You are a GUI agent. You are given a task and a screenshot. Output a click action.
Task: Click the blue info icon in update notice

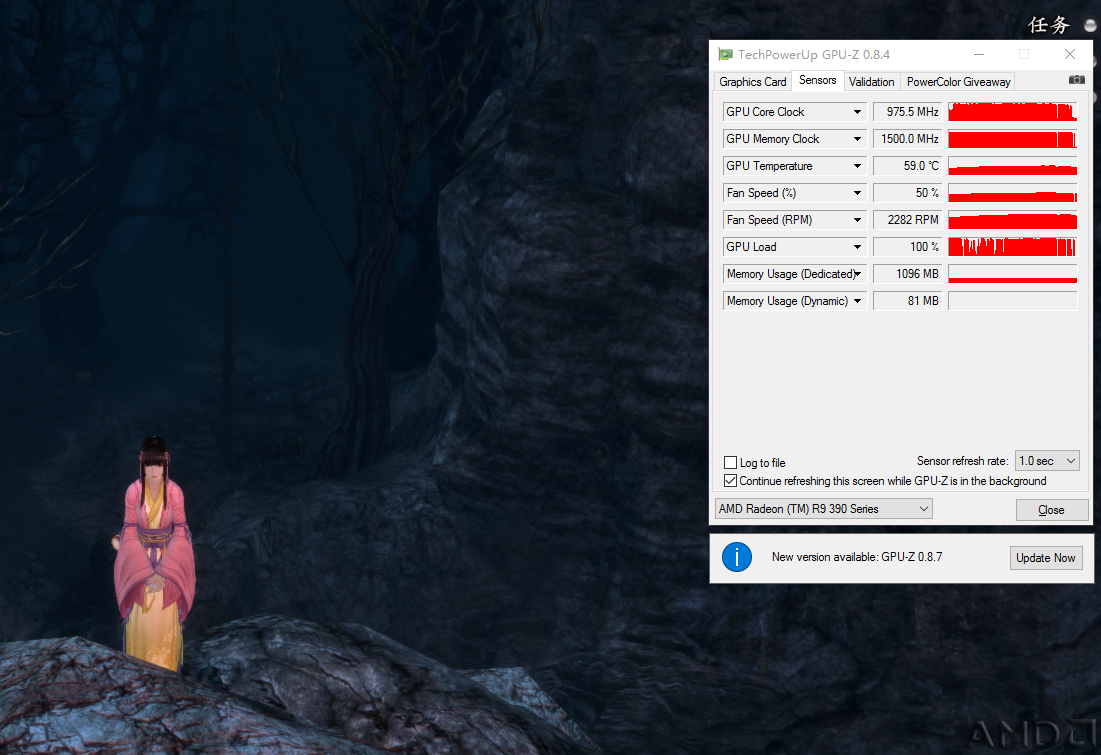pyautogui.click(x=737, y=557)
